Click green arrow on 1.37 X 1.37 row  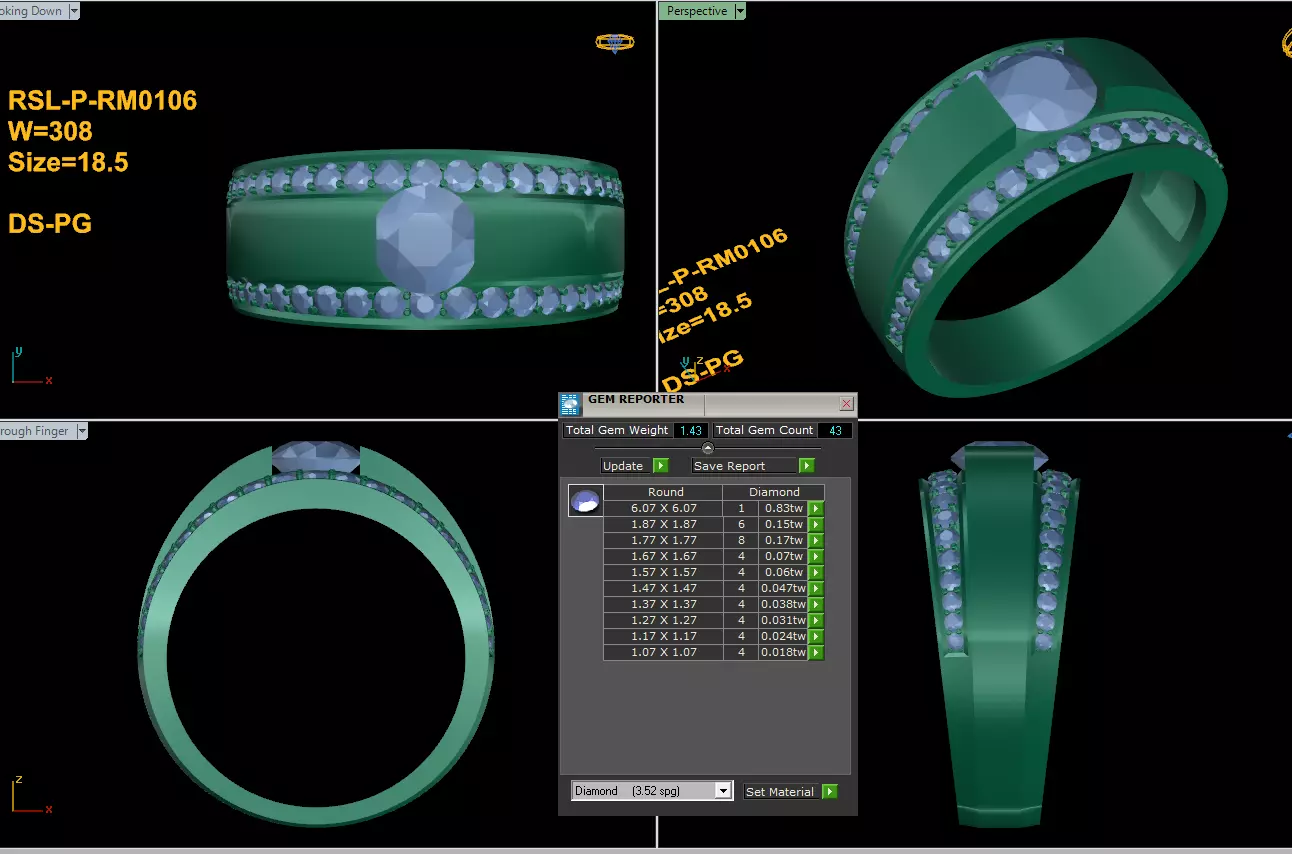pyautogui.click(x=816, y=604)
